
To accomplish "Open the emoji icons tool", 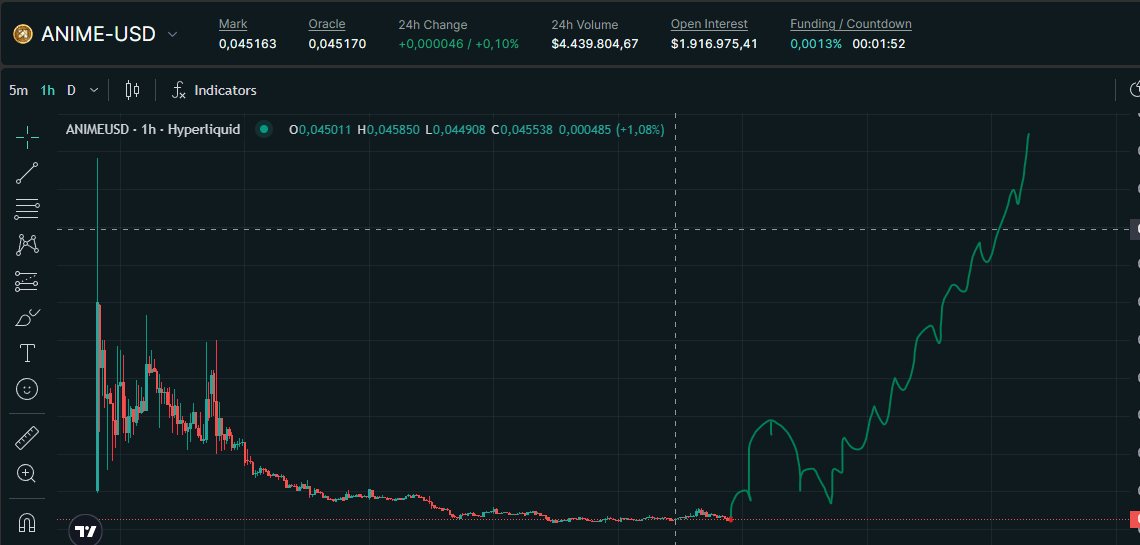I will [27, 389].
